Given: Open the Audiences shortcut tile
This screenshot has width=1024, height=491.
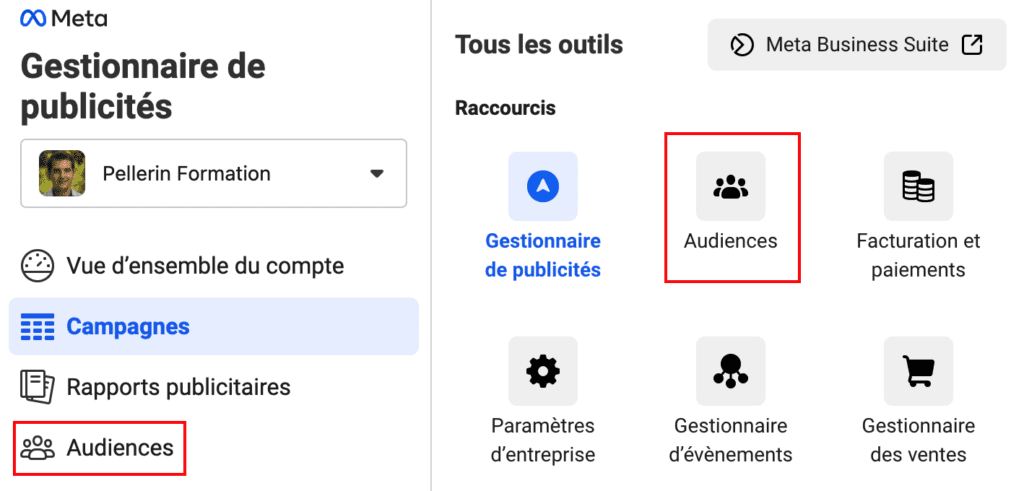Looking at the screenshot, I should pos(731,208).
